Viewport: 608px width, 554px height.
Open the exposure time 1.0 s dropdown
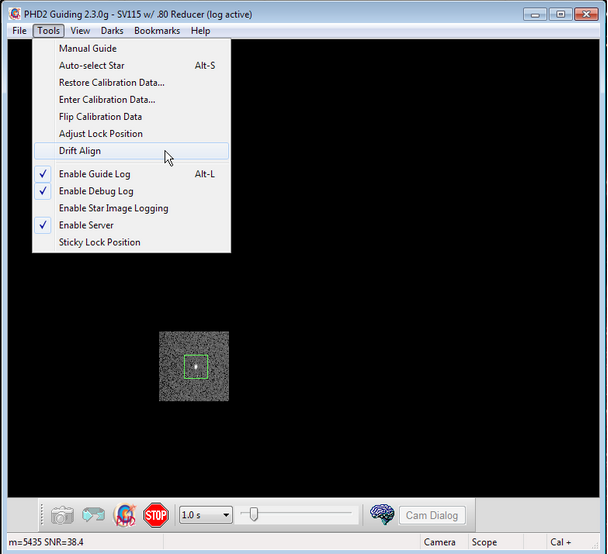[206, 515]
